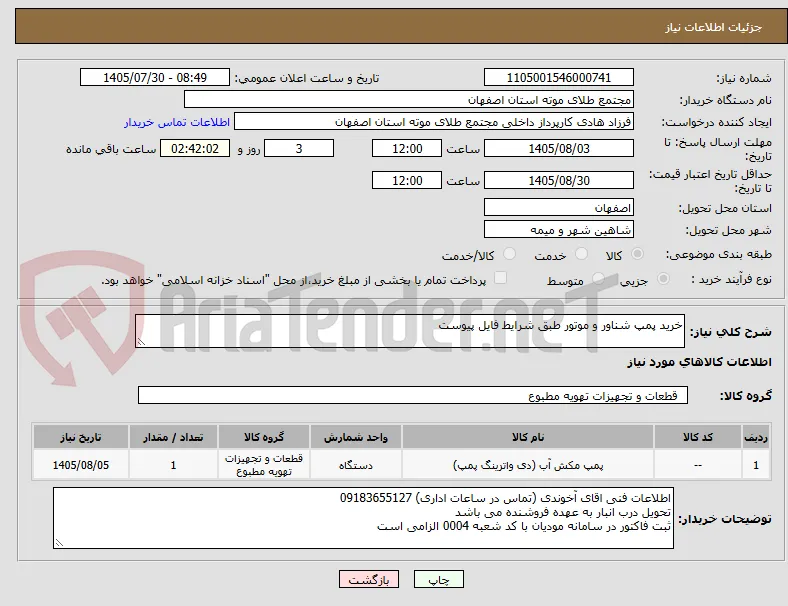Screen dimensions: 788x606
Task: Open the اطلاعات تماس خریدار link
Action: coord(177,122)
